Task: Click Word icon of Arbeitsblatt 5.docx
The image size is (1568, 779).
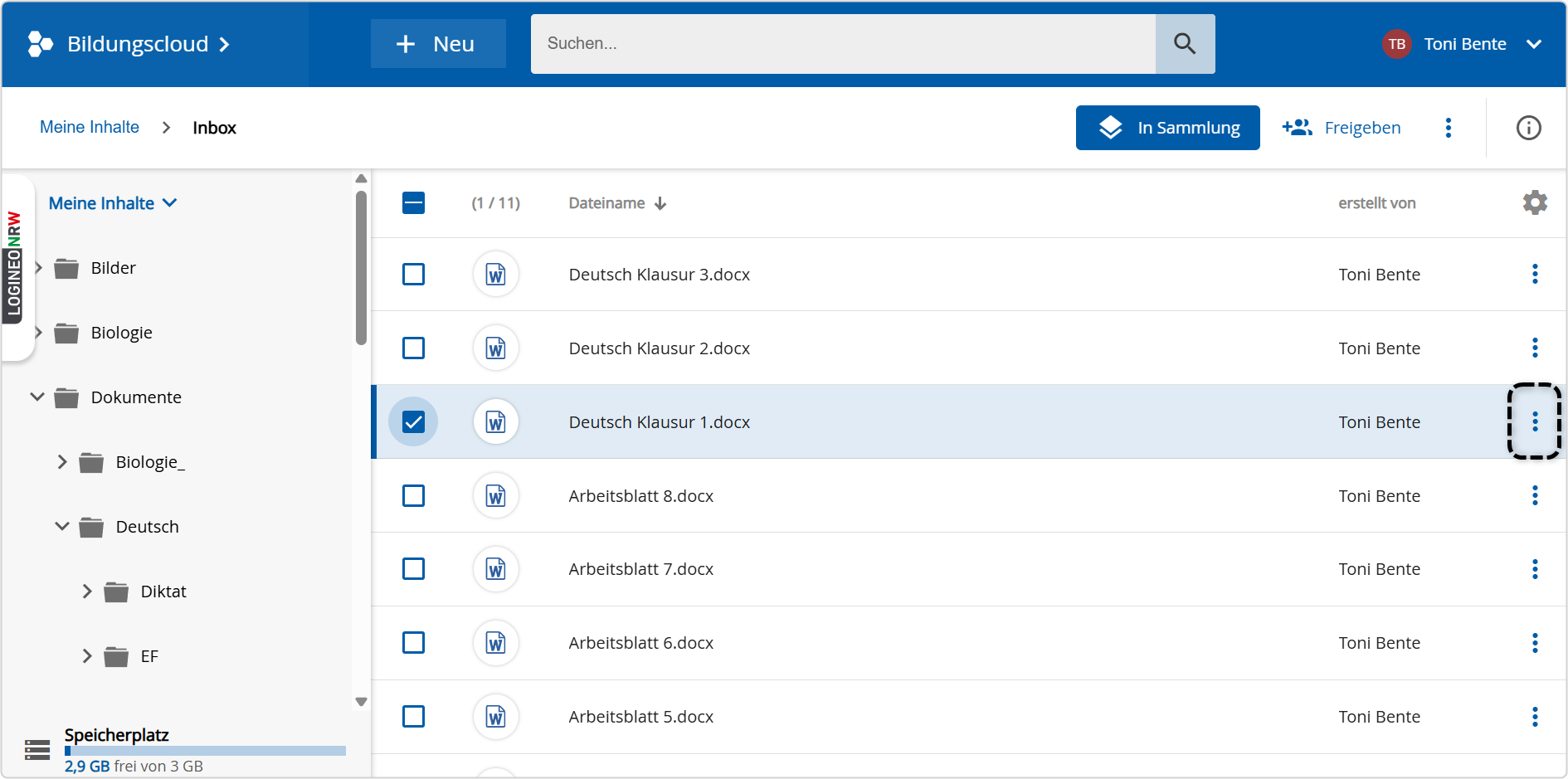Action: [x=496, y=717]
